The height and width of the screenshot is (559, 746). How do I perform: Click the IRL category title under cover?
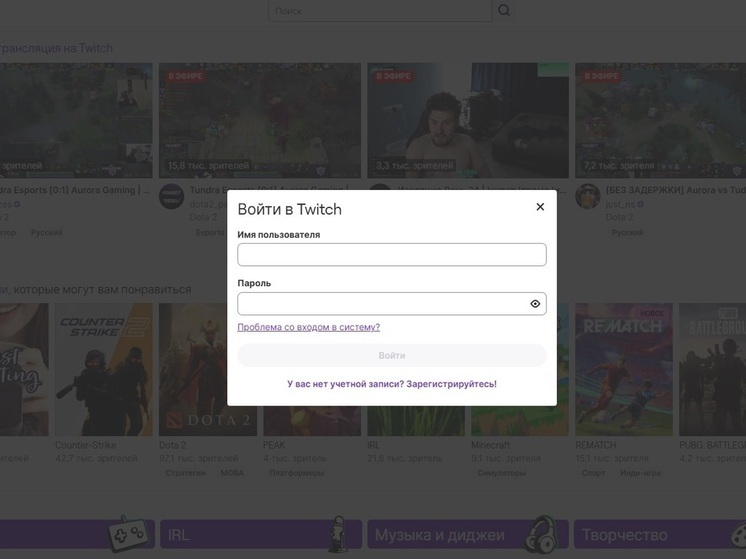373,445
